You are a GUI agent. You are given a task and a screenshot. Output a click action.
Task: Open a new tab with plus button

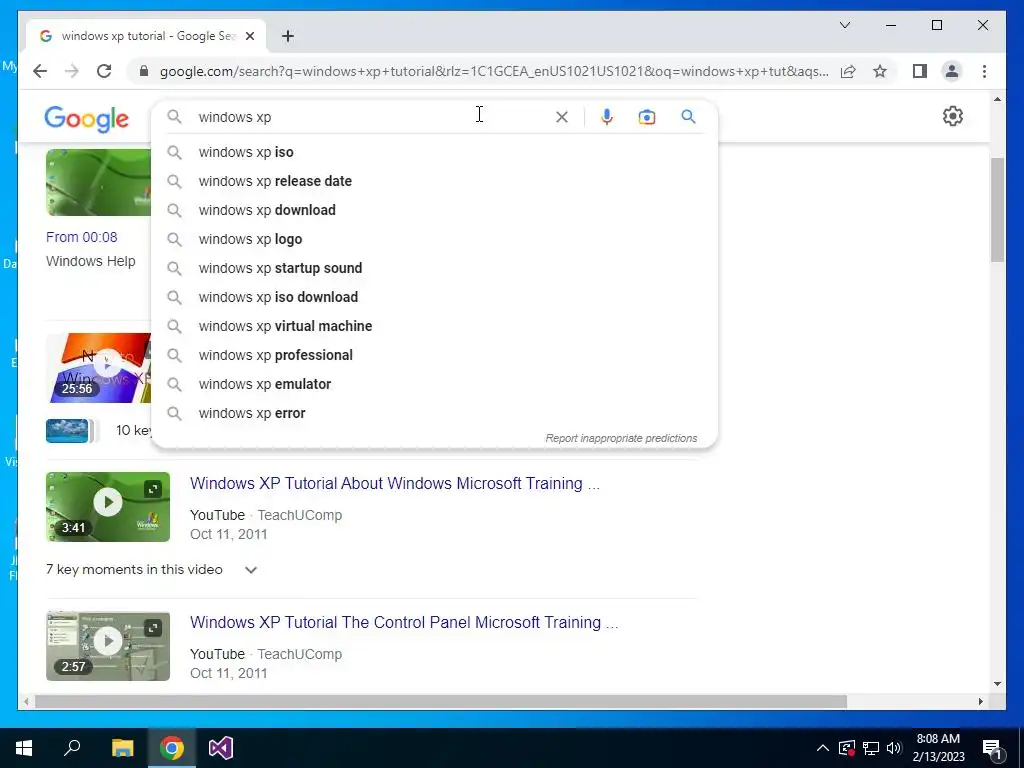[x=288, y=36]
